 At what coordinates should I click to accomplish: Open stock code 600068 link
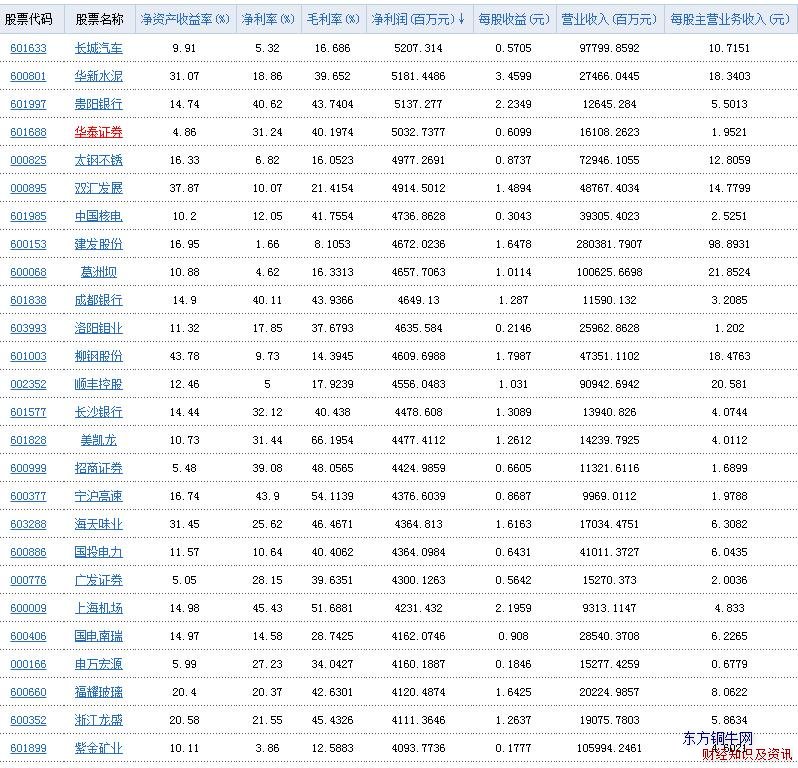point(28,272)
